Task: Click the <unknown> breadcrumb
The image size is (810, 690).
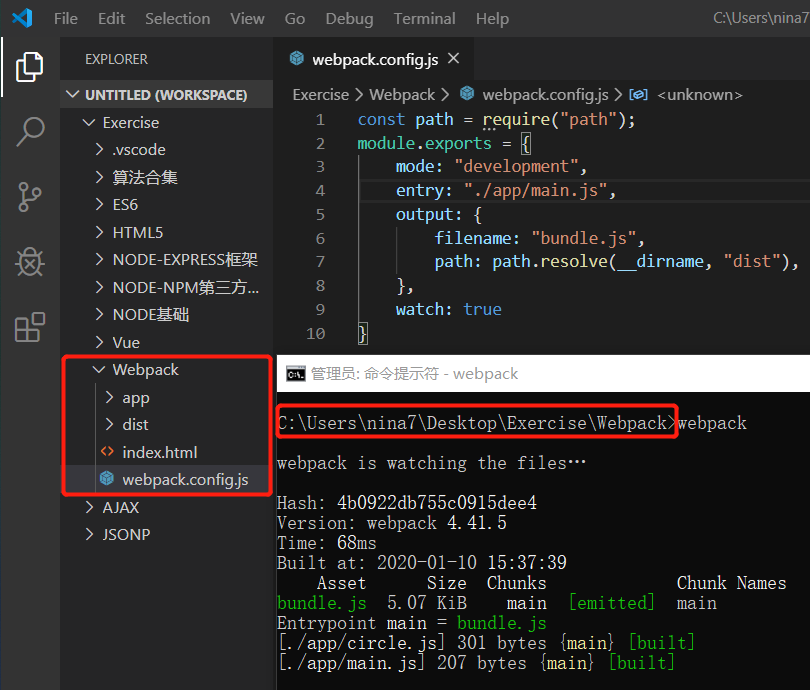Action: point(699,95)
